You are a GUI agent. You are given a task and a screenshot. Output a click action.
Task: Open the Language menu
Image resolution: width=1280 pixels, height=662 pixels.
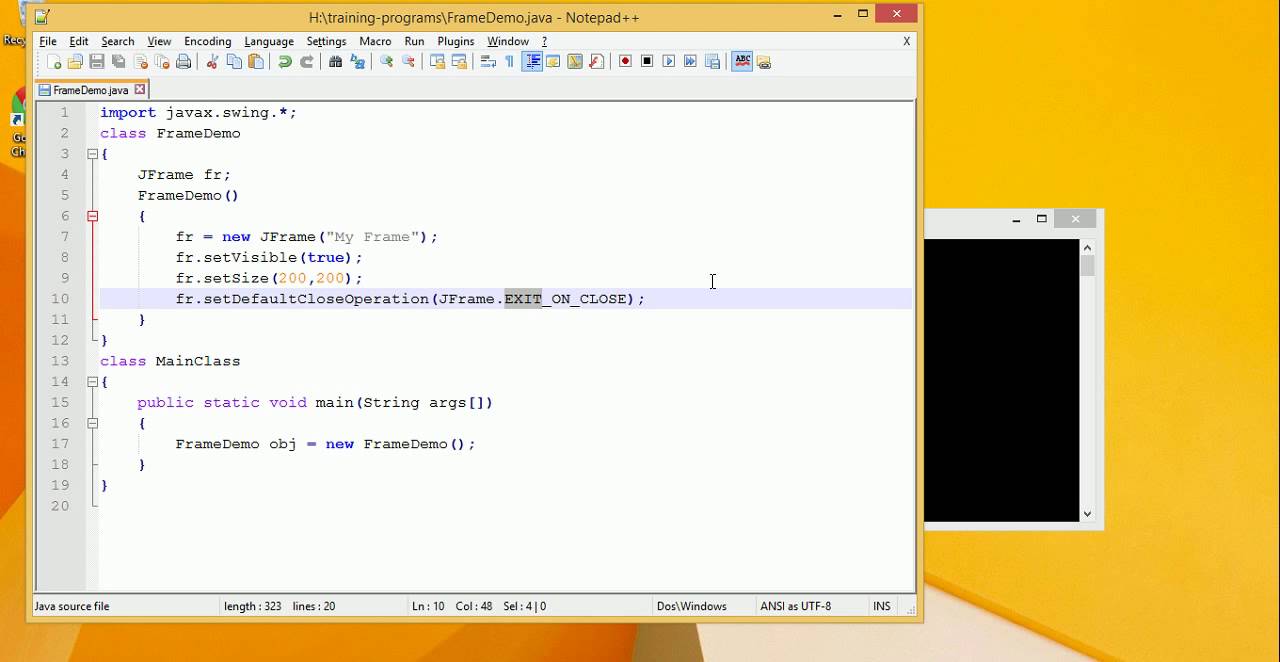(x=269, y=41)
